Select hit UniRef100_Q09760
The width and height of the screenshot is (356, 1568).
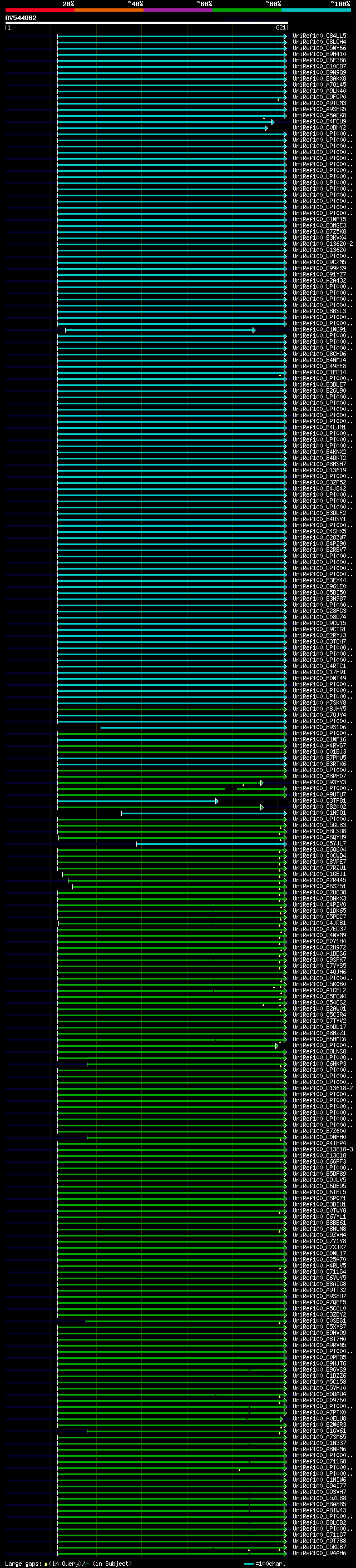[319, 1399]
